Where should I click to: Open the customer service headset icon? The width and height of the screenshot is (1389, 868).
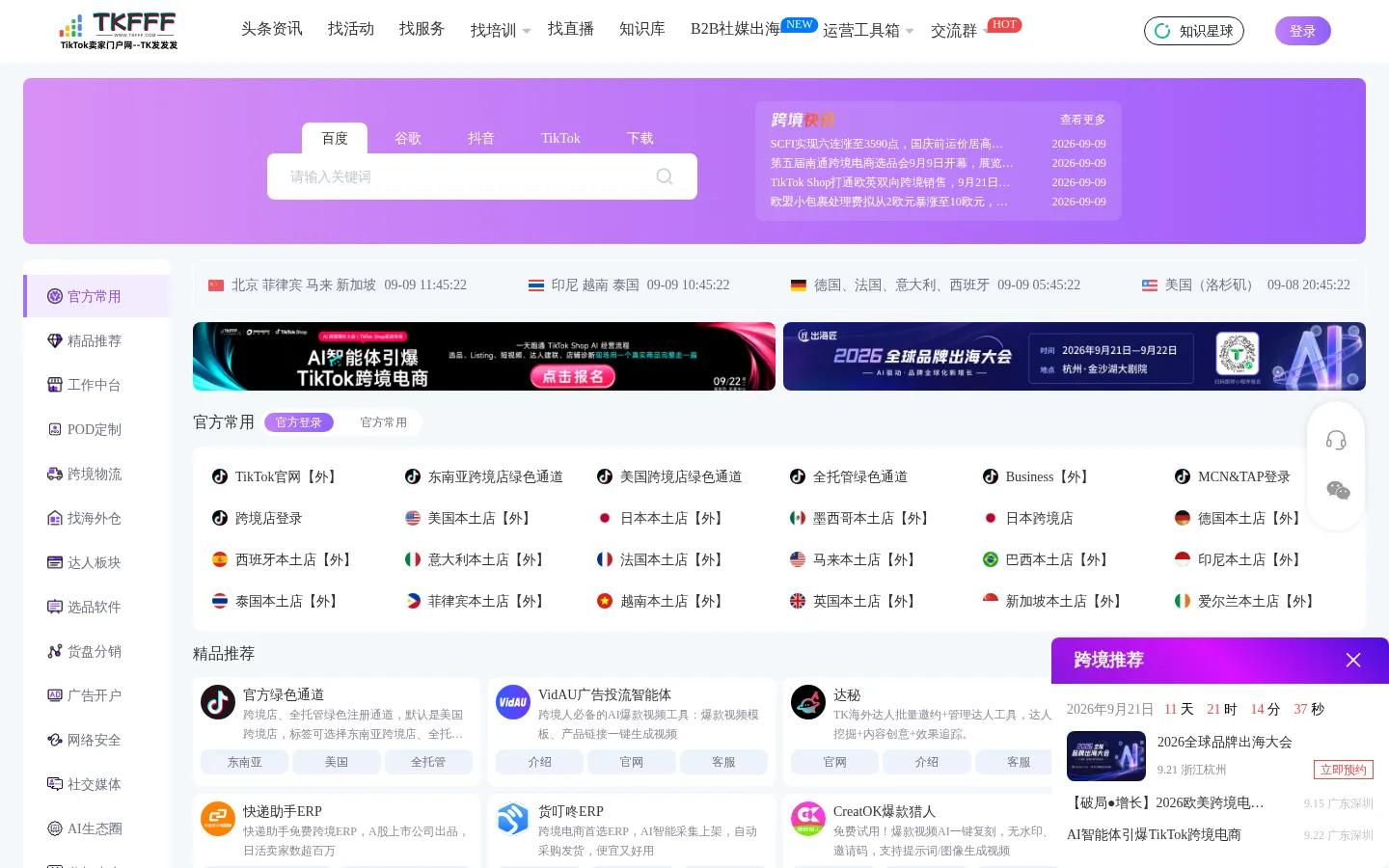click(x=1336, y=441)
